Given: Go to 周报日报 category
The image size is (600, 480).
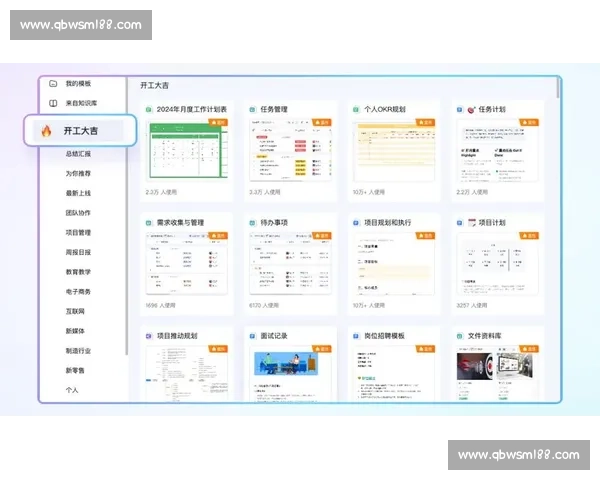Looking at the screenshot, I should [78, 252].
